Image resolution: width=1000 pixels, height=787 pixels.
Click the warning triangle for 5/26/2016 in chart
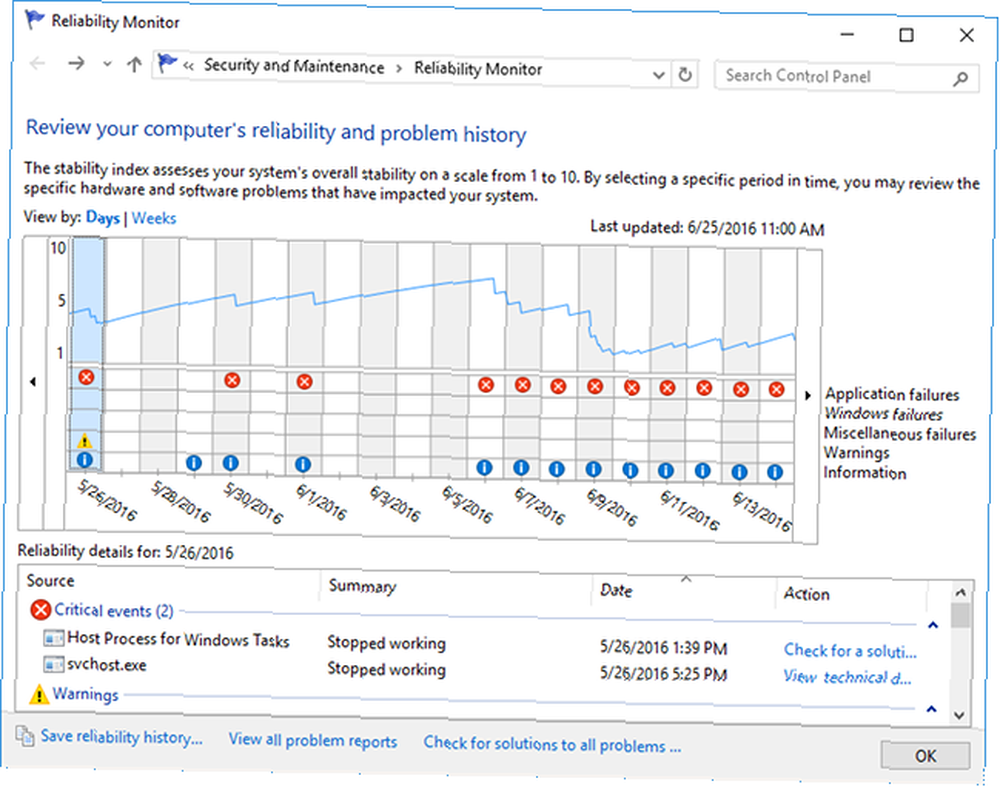coord(84,440)
